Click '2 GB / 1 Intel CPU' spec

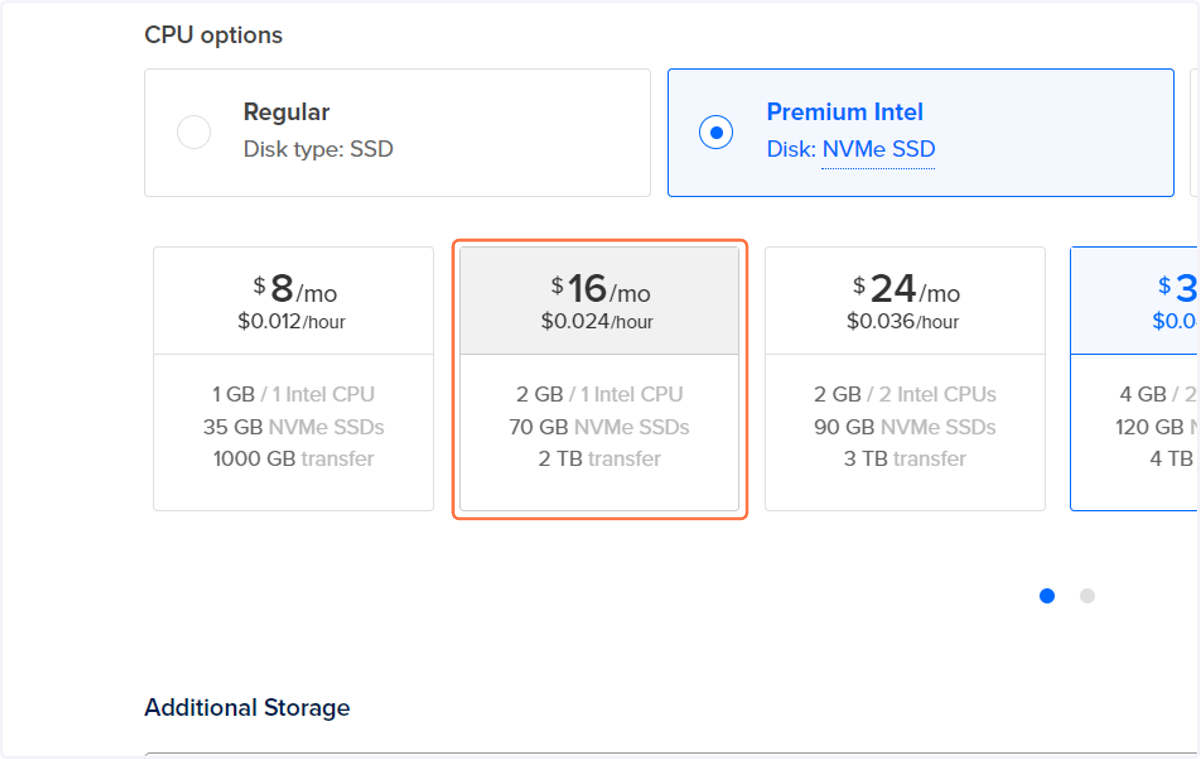coord(599,395)
